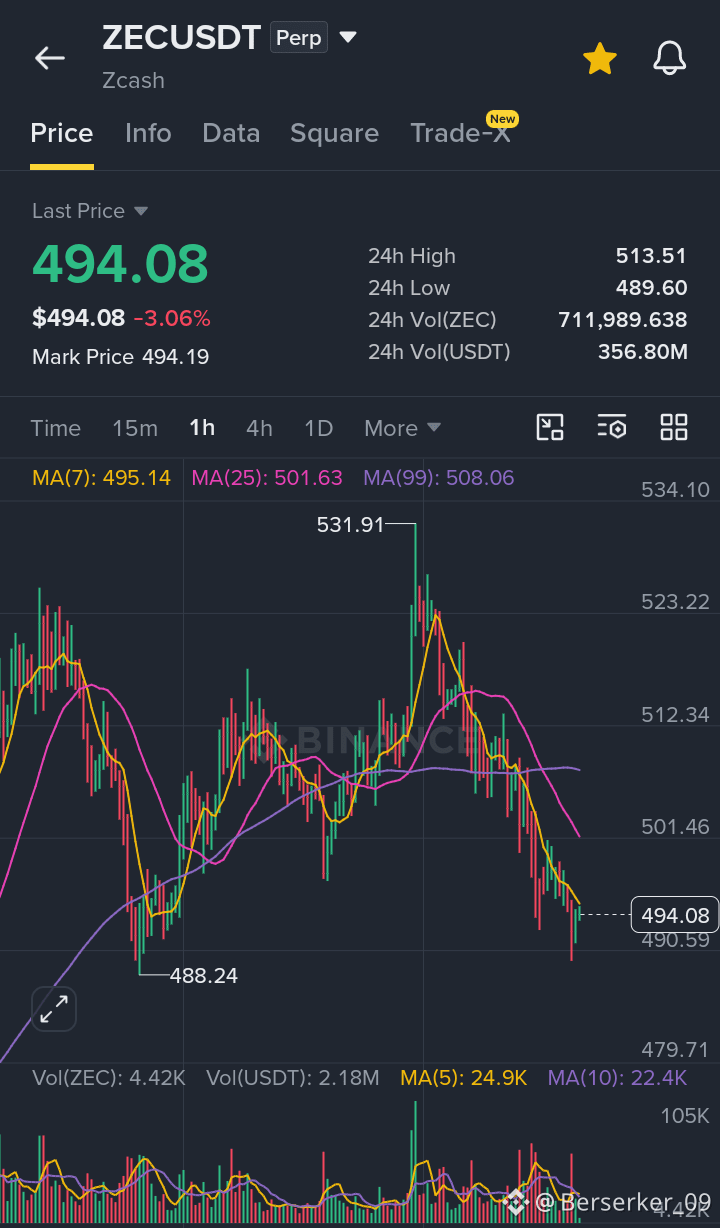Expand the ZECUSDT pair selector arrow
This screenshot has width=720, height=1228.
pos(348,38)
